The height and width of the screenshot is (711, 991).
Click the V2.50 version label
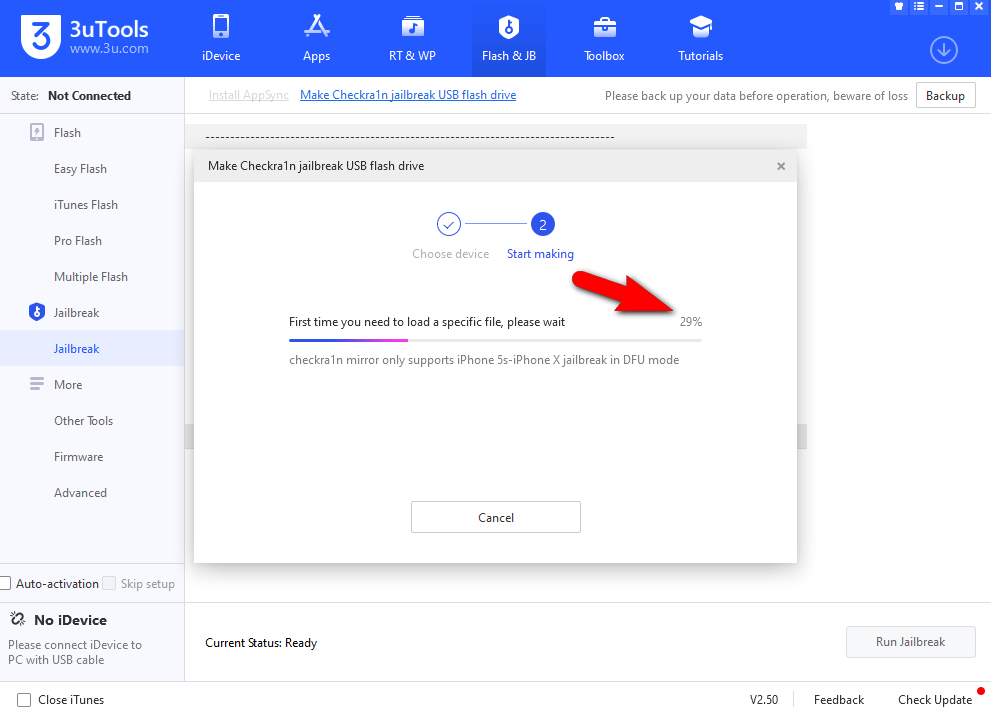[763, 700]
